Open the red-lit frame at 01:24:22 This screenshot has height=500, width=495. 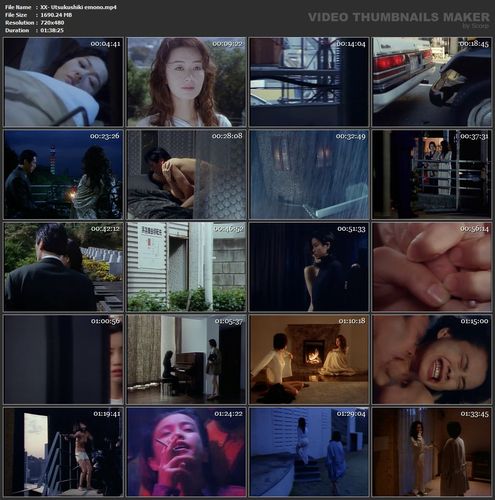[187, 452]
